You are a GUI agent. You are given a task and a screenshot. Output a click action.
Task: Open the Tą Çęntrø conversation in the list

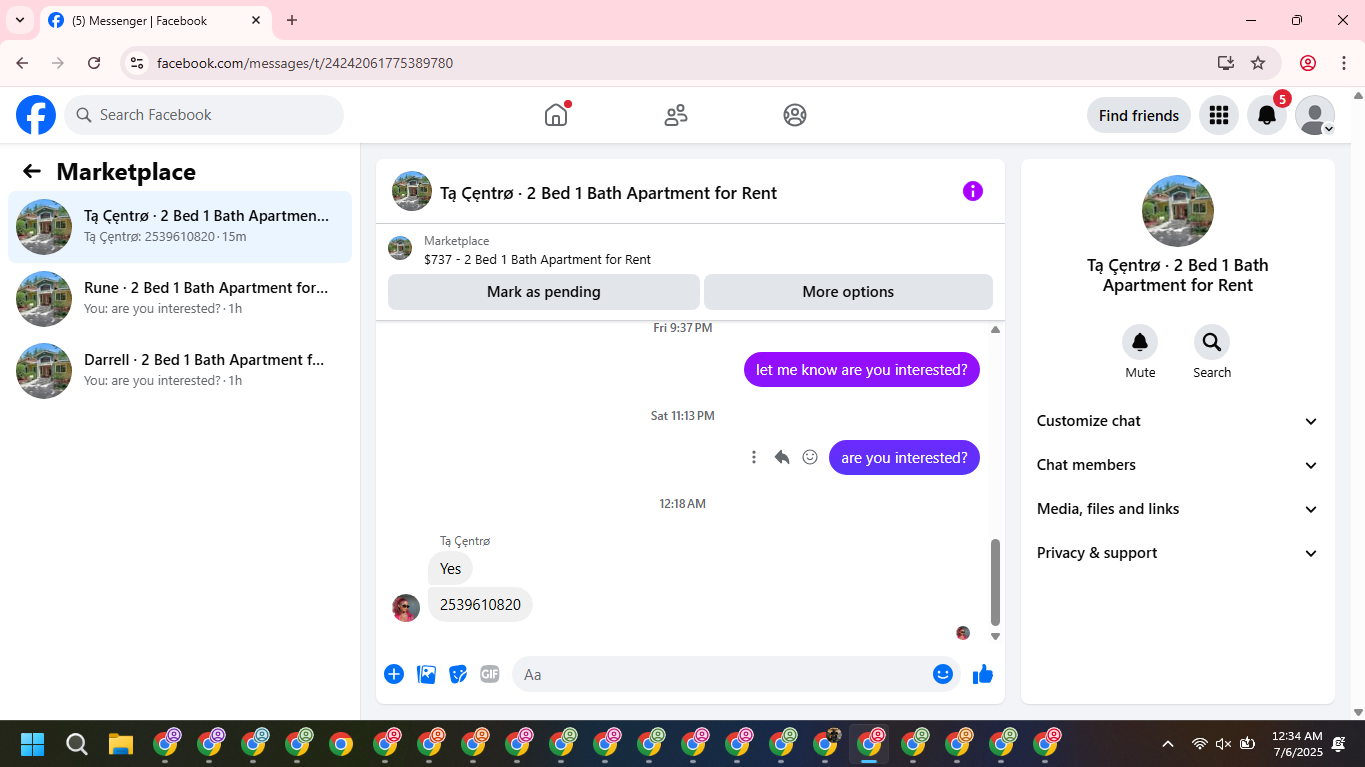180,227
